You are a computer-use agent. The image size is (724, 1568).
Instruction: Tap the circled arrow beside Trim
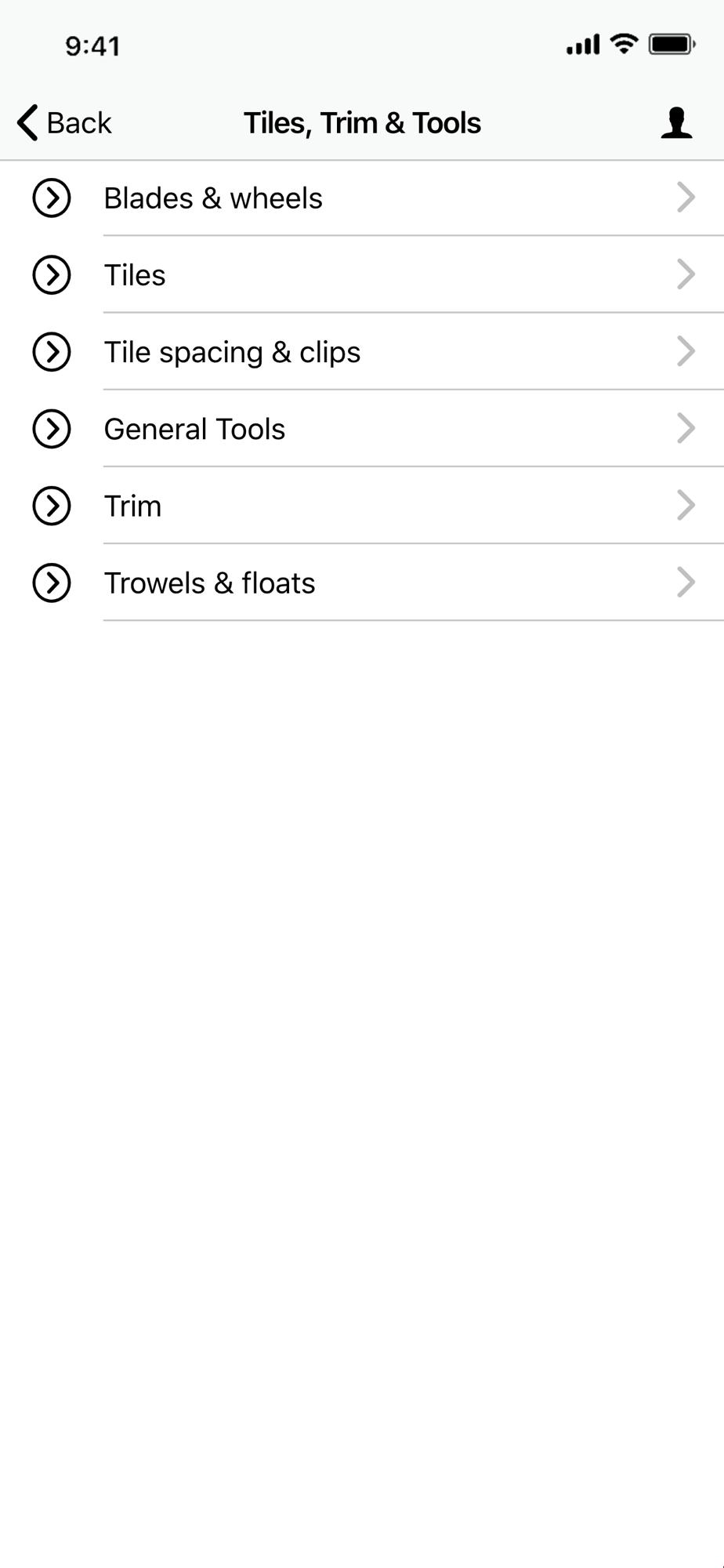click(x=52, y=506)
